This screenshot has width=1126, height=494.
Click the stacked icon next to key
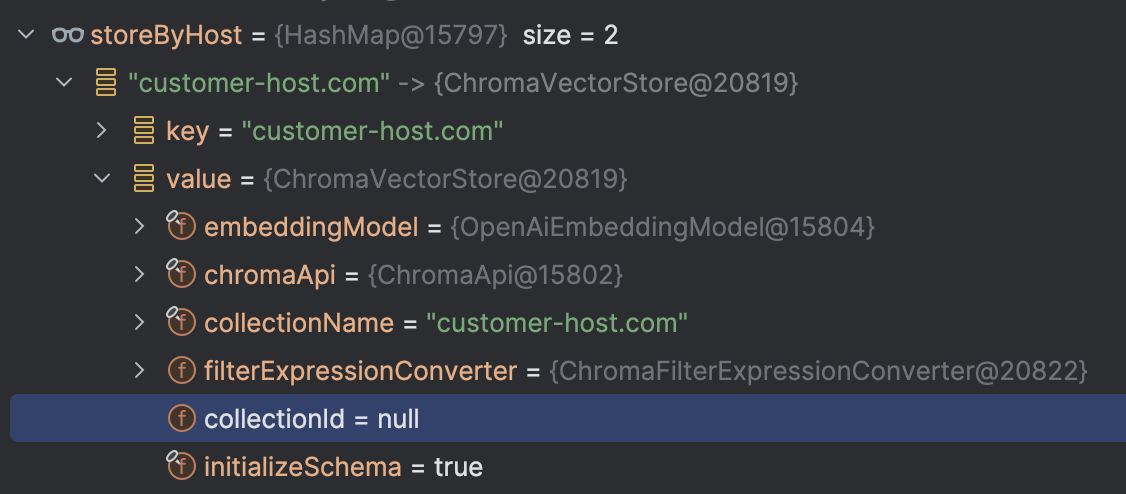pos(144,131)
